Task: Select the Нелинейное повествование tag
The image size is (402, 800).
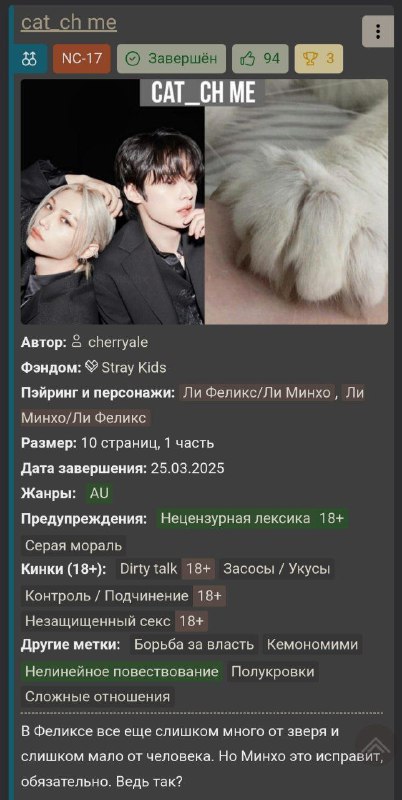Action: click(x=122, y=671)
